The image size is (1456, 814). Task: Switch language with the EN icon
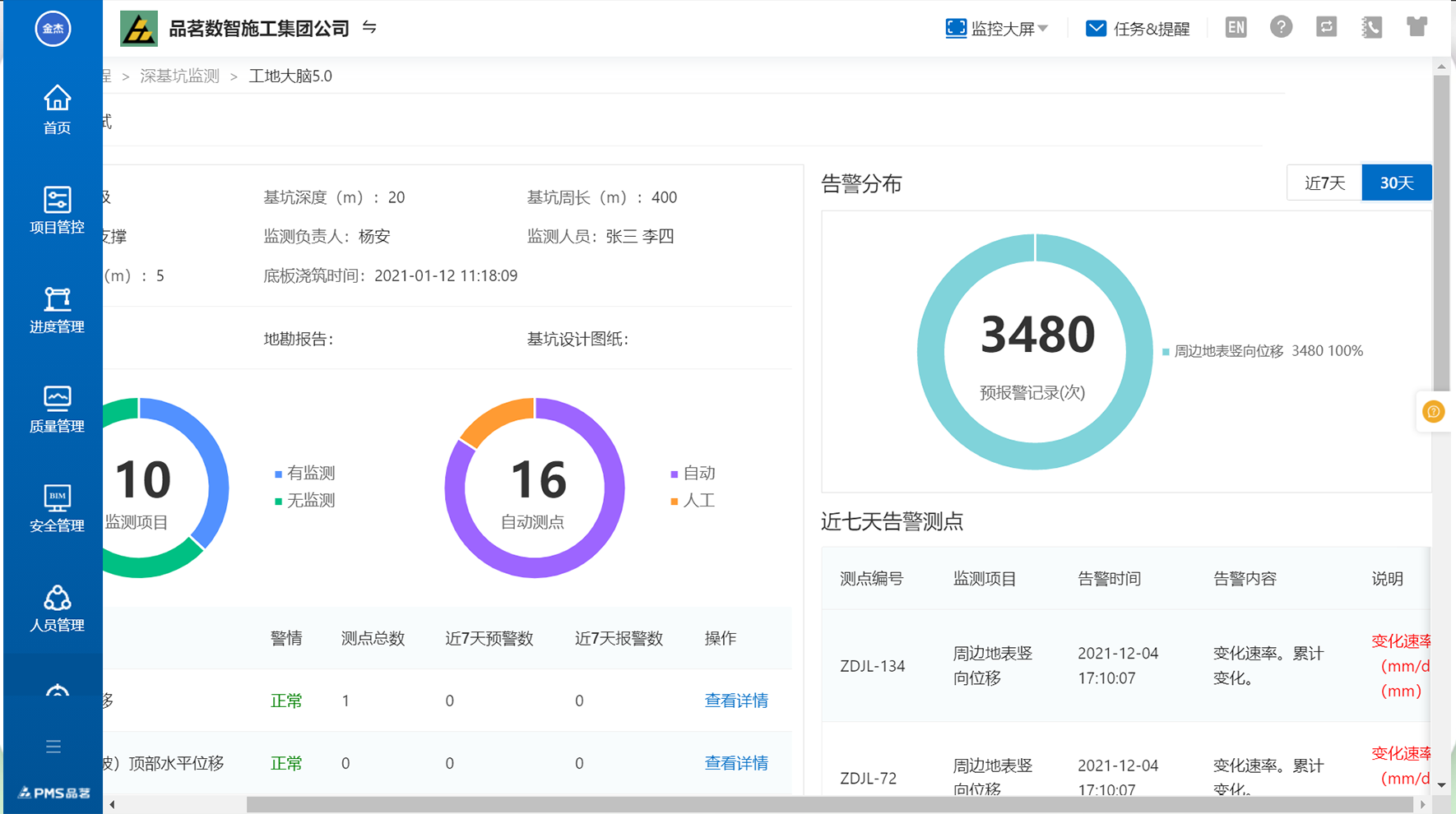(1236, 27)
